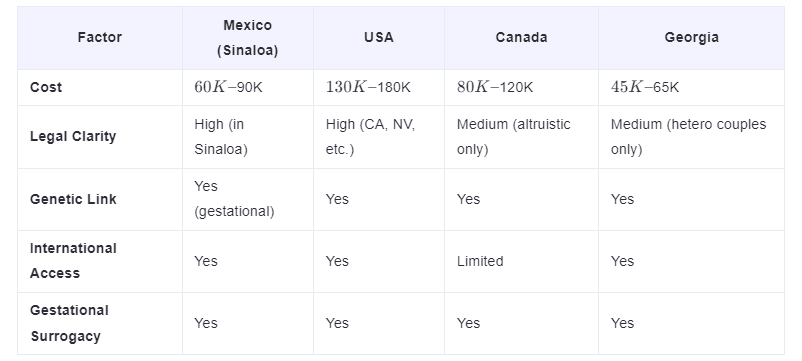Select the Genetic Link row label
The image size is (802, 361).
point(73,199)
